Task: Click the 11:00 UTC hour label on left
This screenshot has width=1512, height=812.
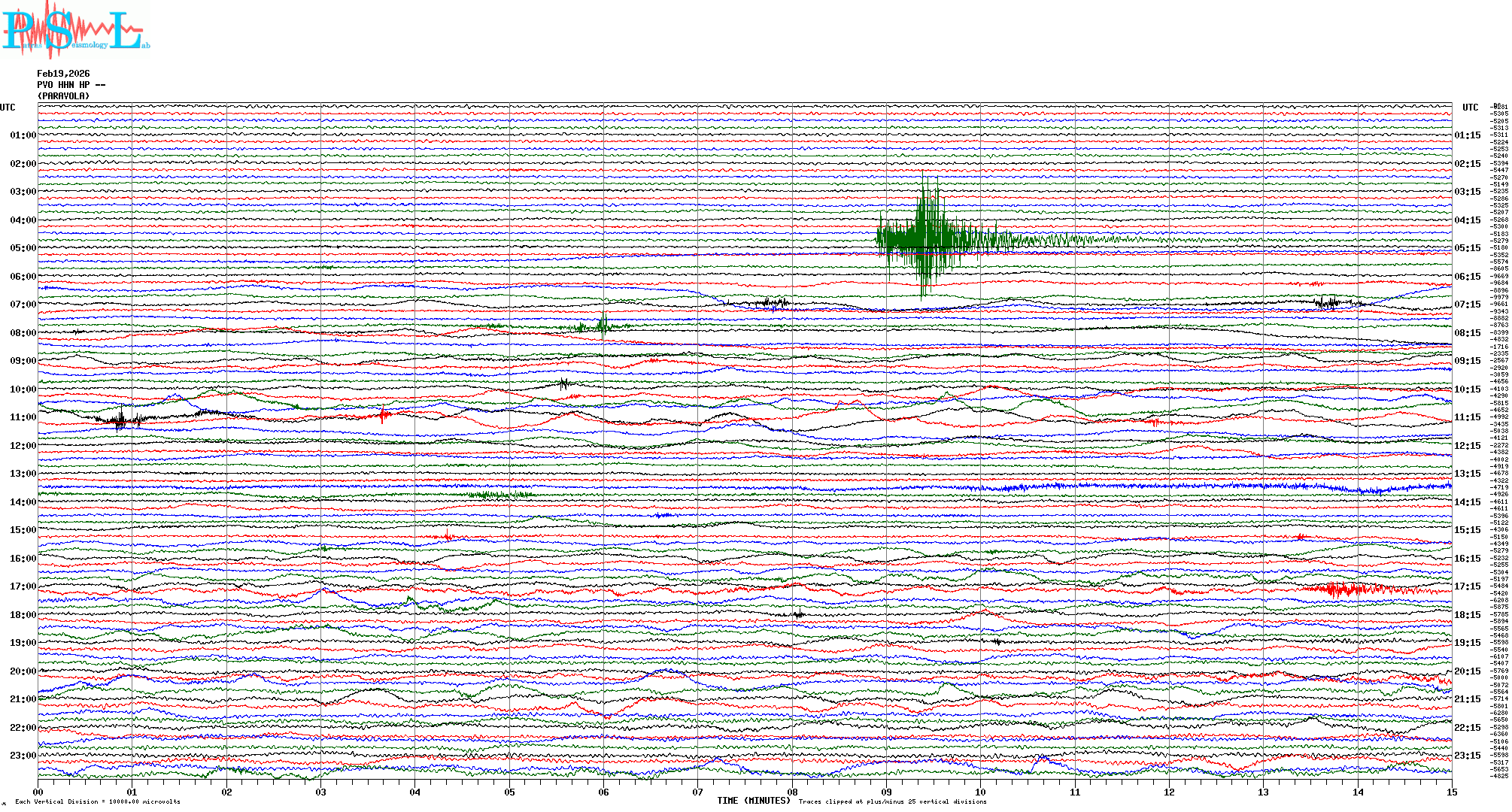Action: click(23, 417)
